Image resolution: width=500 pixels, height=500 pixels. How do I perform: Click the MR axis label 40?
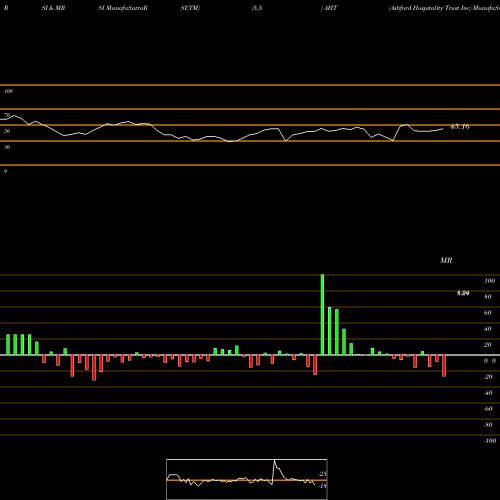pyautogui.click(x=488, y=329)
